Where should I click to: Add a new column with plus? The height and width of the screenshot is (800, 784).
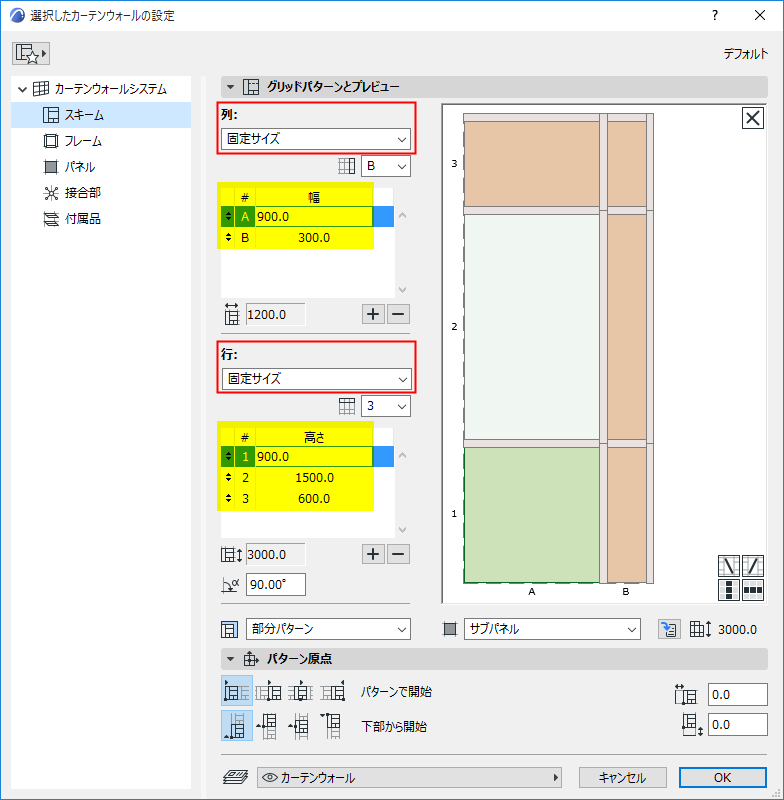(373, 314)
